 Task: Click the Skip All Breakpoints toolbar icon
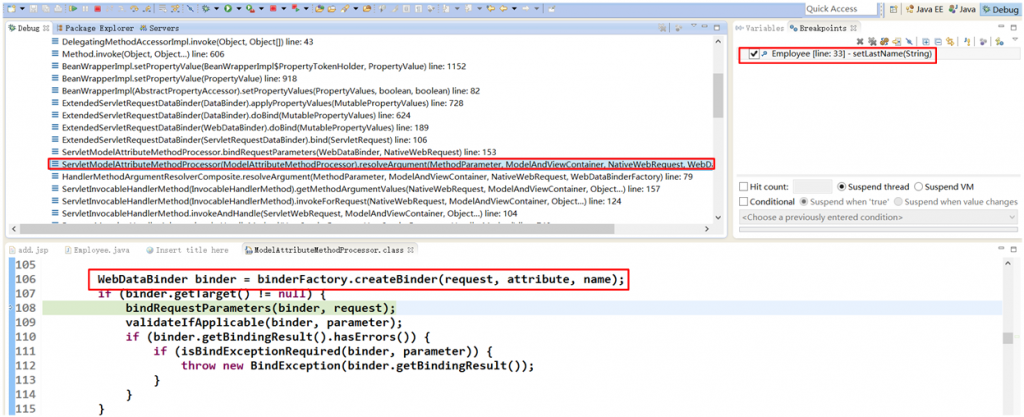coord(190,9)
